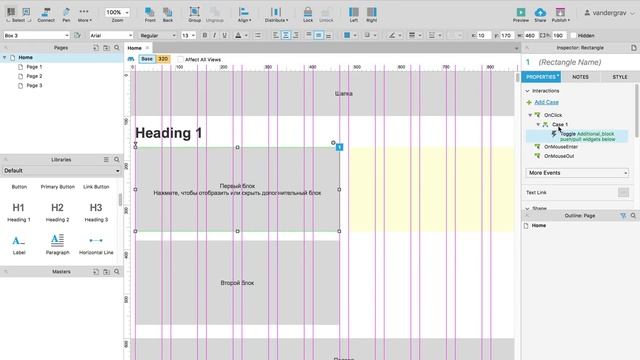The width and height of the screenshot is (640, 360).
Task: Open the vandergrav account menu
Action: coord(610,13)
